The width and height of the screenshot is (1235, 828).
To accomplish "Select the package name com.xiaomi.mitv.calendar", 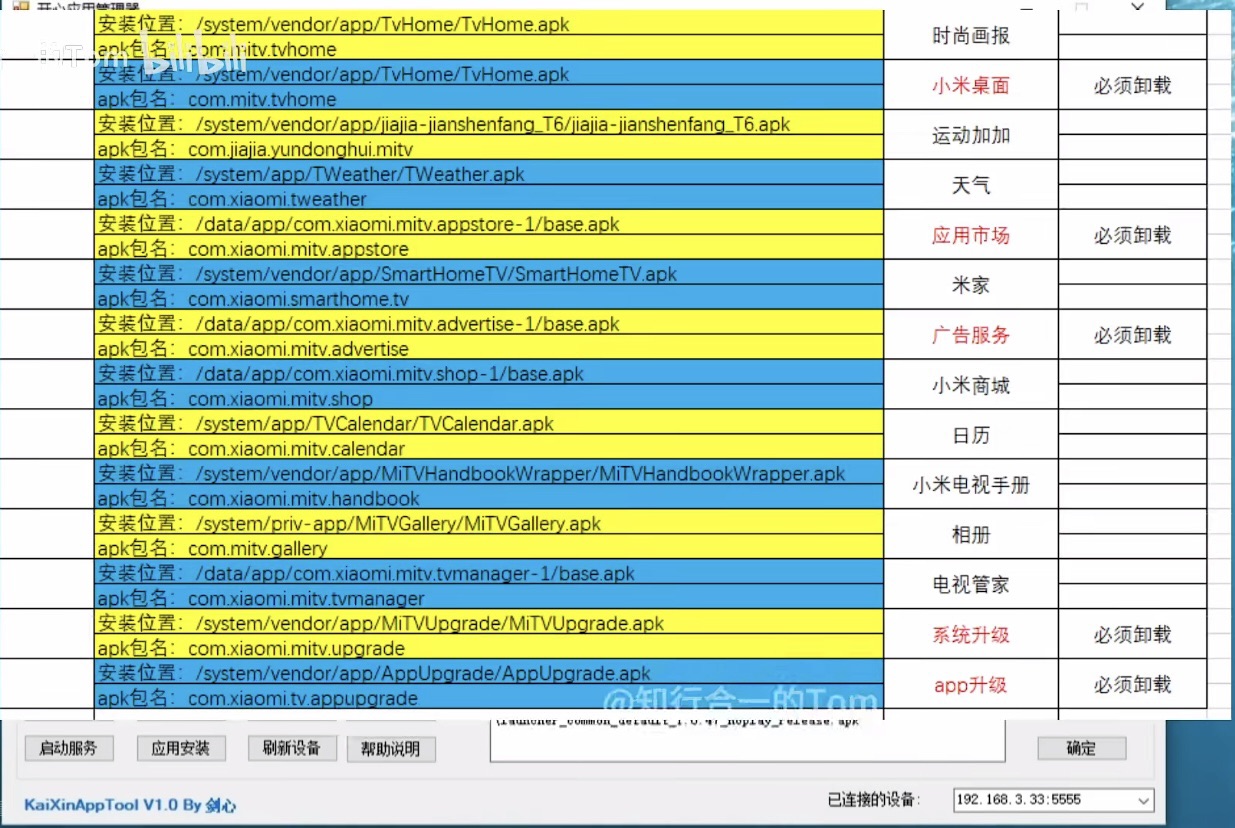I will [x=296, y=449].
